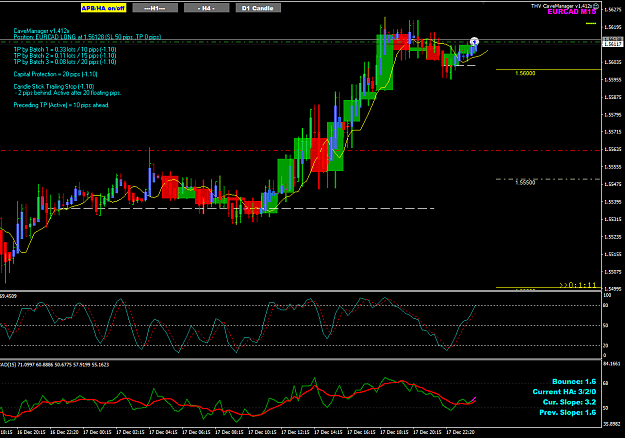The image size is (625, 438).
Task: Click the D1 Candle button
Action: click(x=258, y=8)
